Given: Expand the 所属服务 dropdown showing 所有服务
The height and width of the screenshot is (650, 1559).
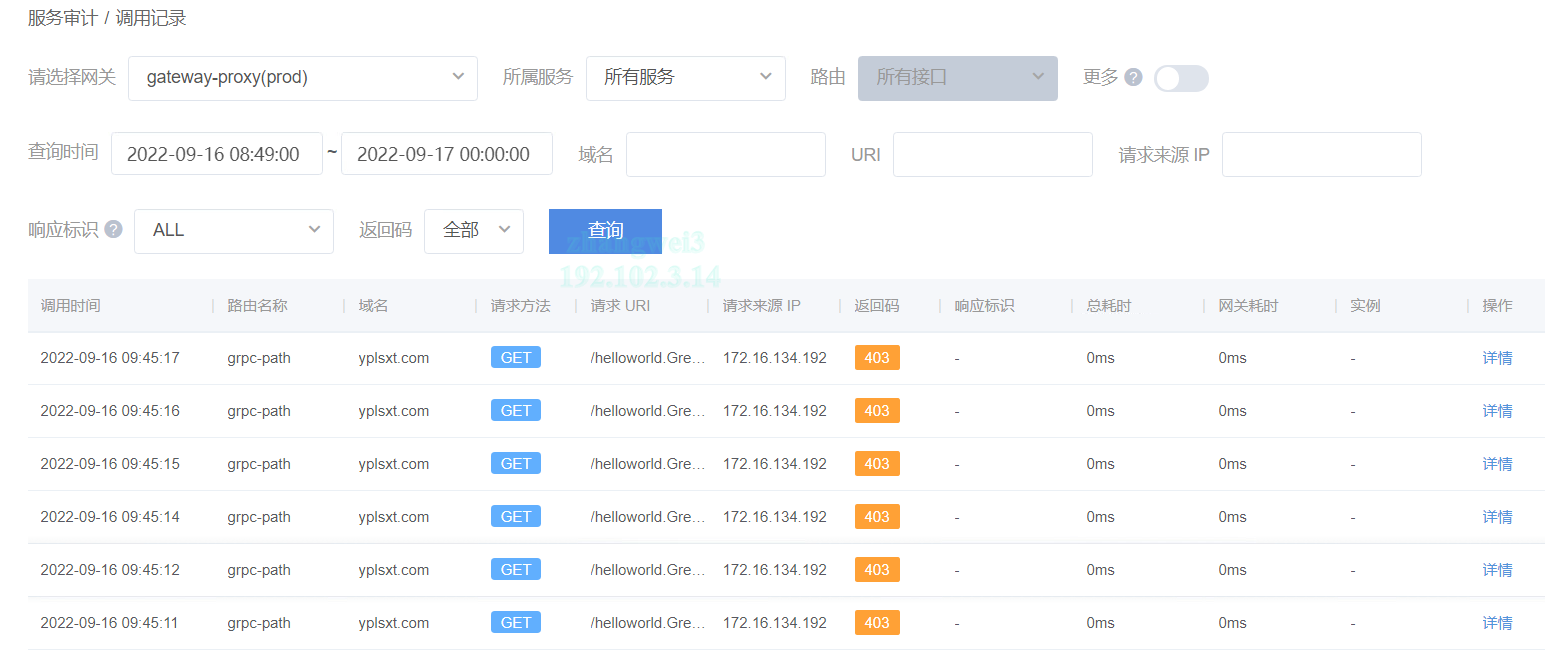Looking at the screenshot, I should click(685, 78).
